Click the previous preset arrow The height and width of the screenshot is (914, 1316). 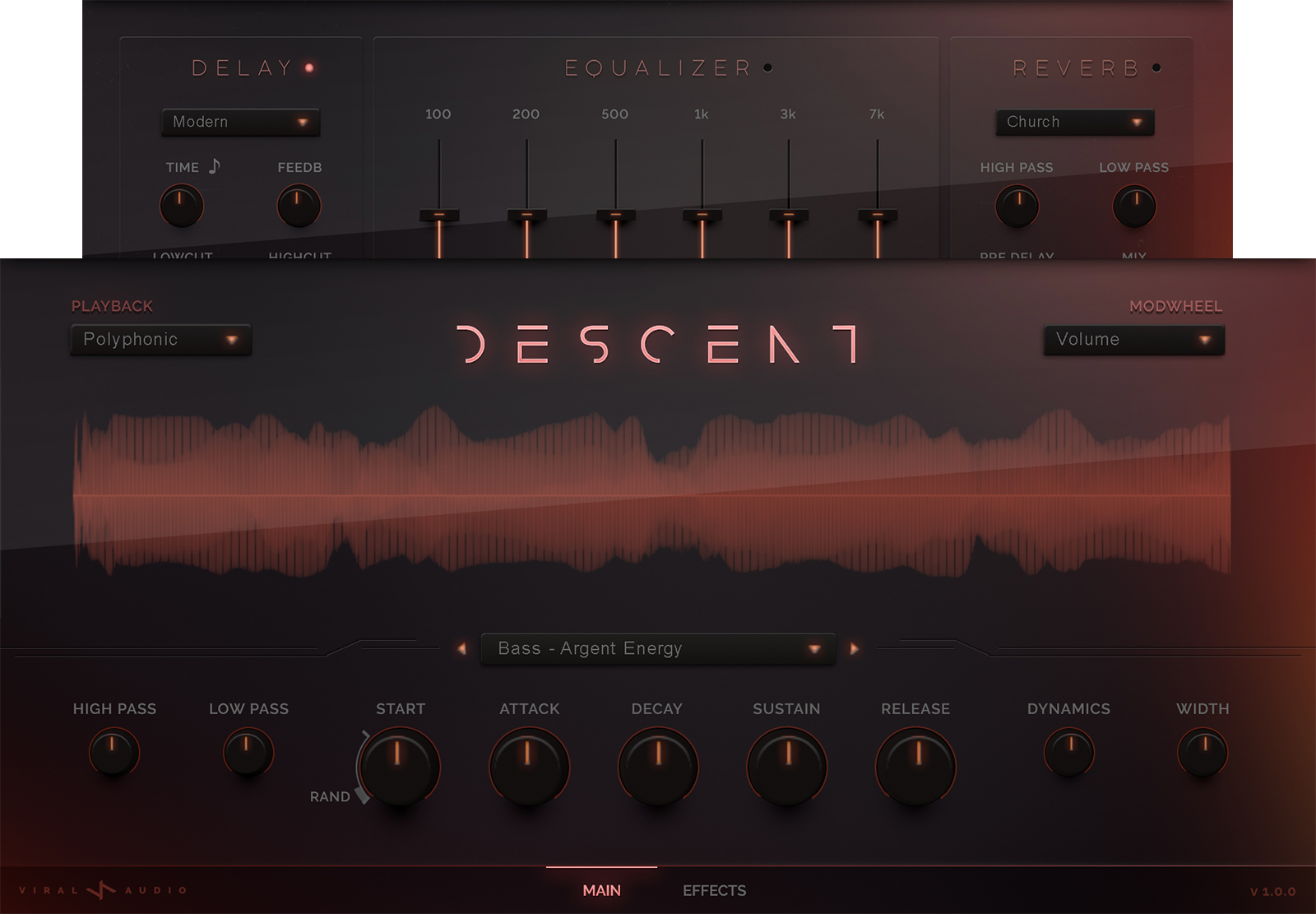click(463, 648)
